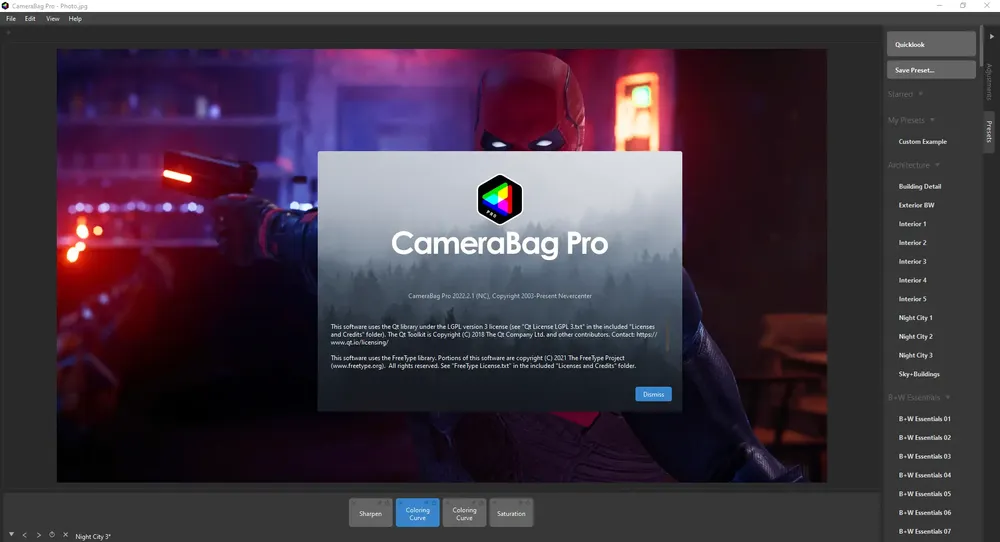This screenshot has width=1000, height=542.
Task: Collapse the side panel with the arrow icon
Action: (x=992, y=36)
